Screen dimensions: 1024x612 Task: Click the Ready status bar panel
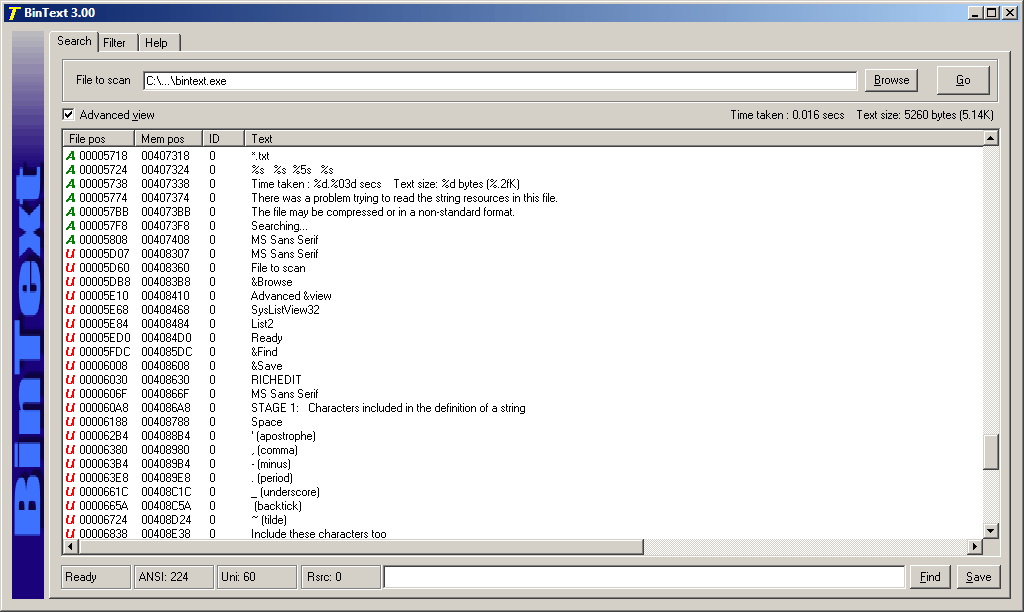pos(96,577)
